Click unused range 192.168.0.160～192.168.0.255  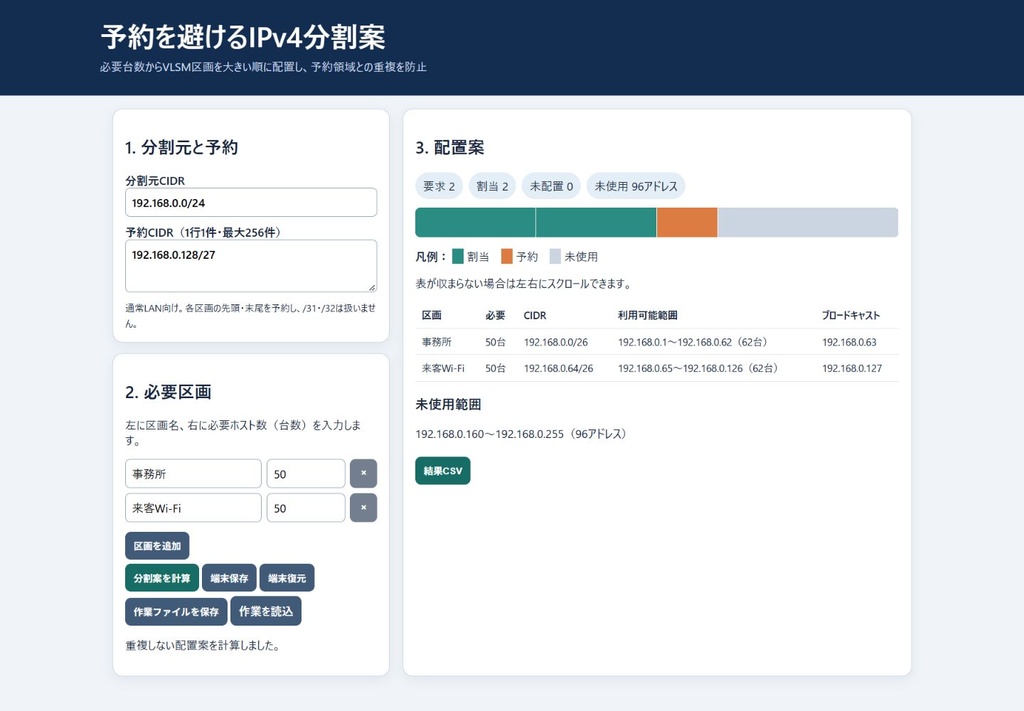pos(489,434)
